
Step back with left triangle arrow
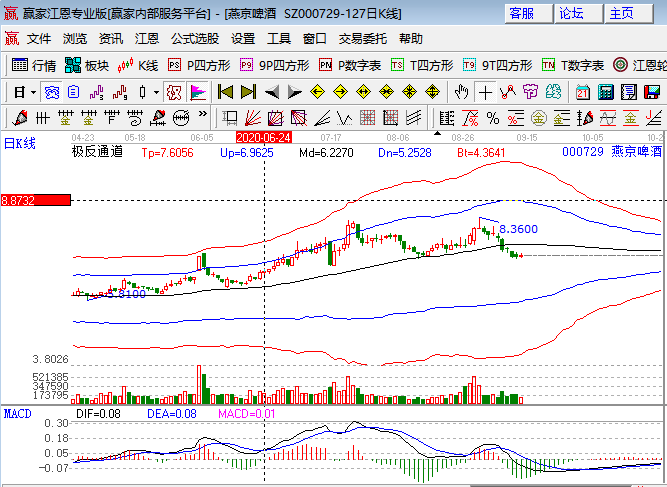(x=272, y=91)
